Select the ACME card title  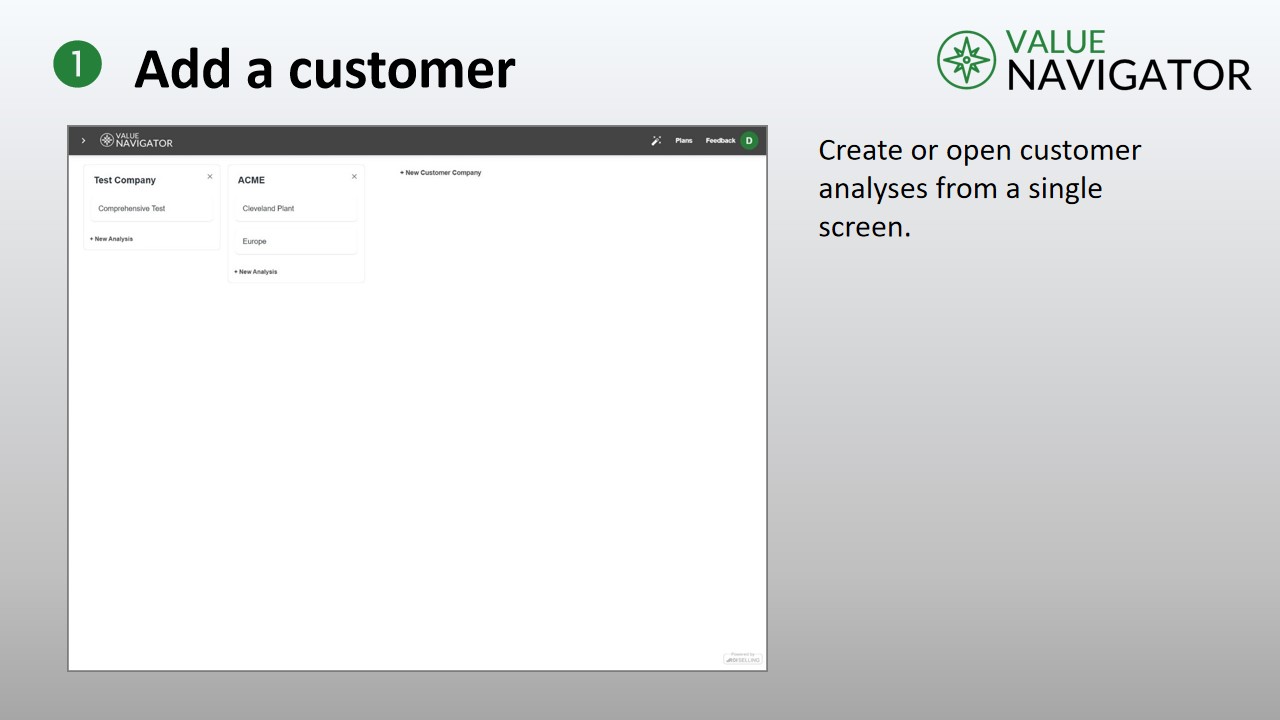[251, 181]
